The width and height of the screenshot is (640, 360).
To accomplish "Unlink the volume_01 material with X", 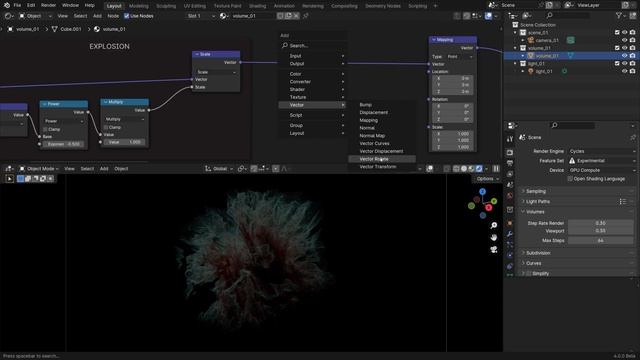I will click(296, 16).
